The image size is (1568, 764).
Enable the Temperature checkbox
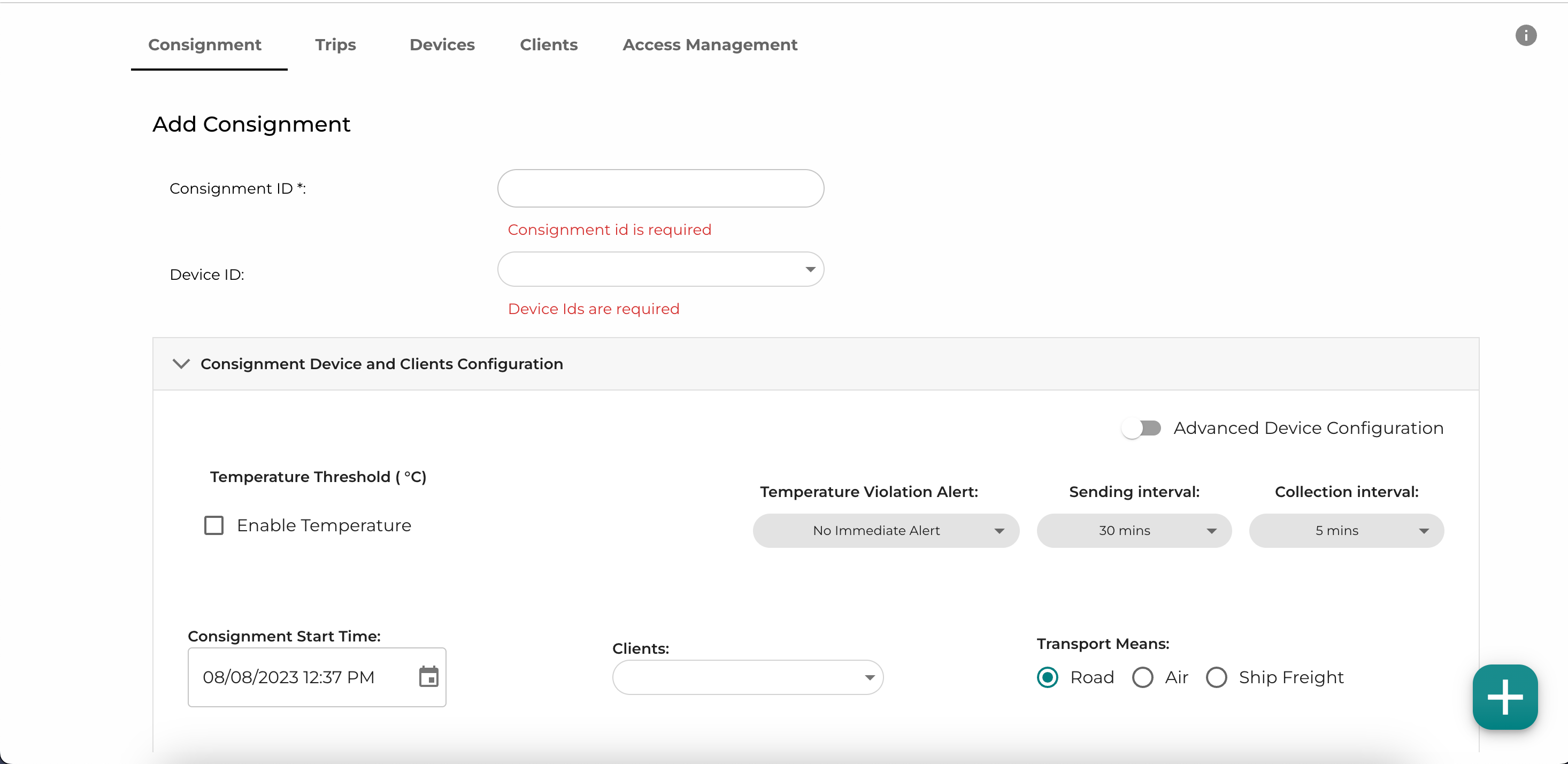tap(214, 524)
